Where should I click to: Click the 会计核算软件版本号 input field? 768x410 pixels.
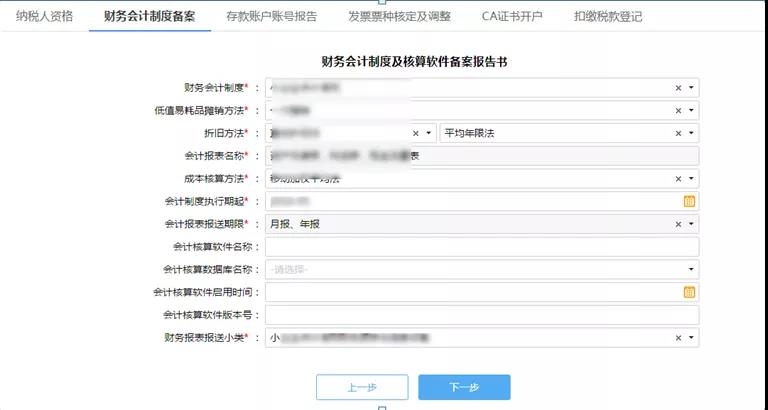(x=482, y=315)
